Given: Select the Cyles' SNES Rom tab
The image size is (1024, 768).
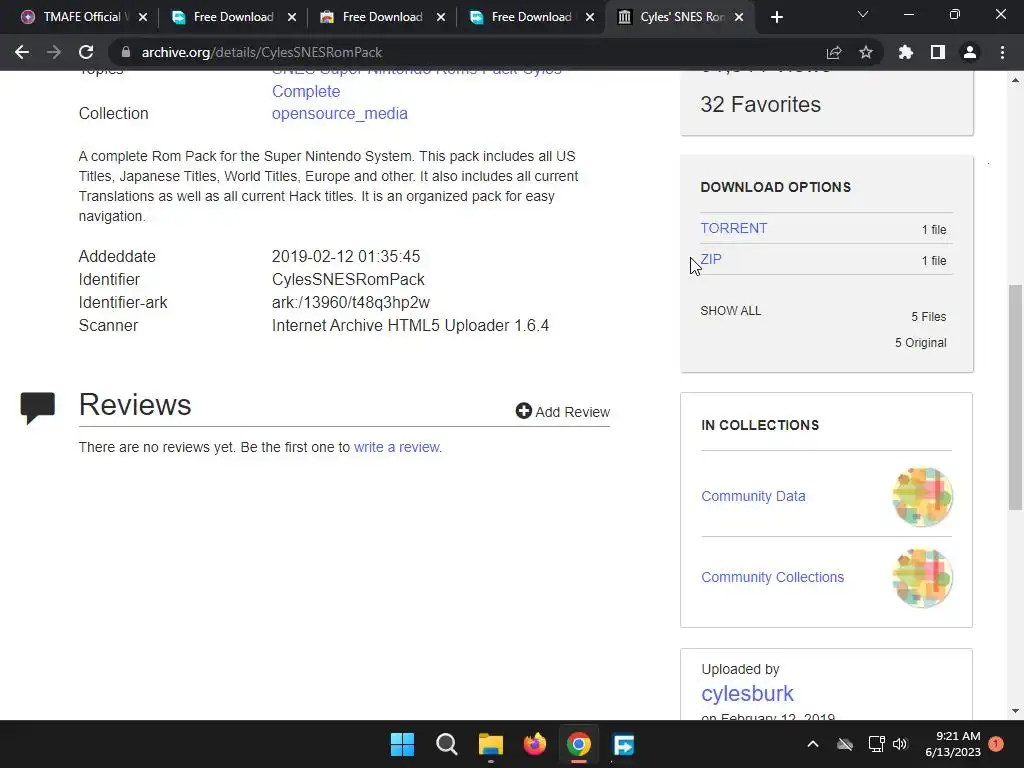Looking at the screenshot, I should [x=679, y=17].
